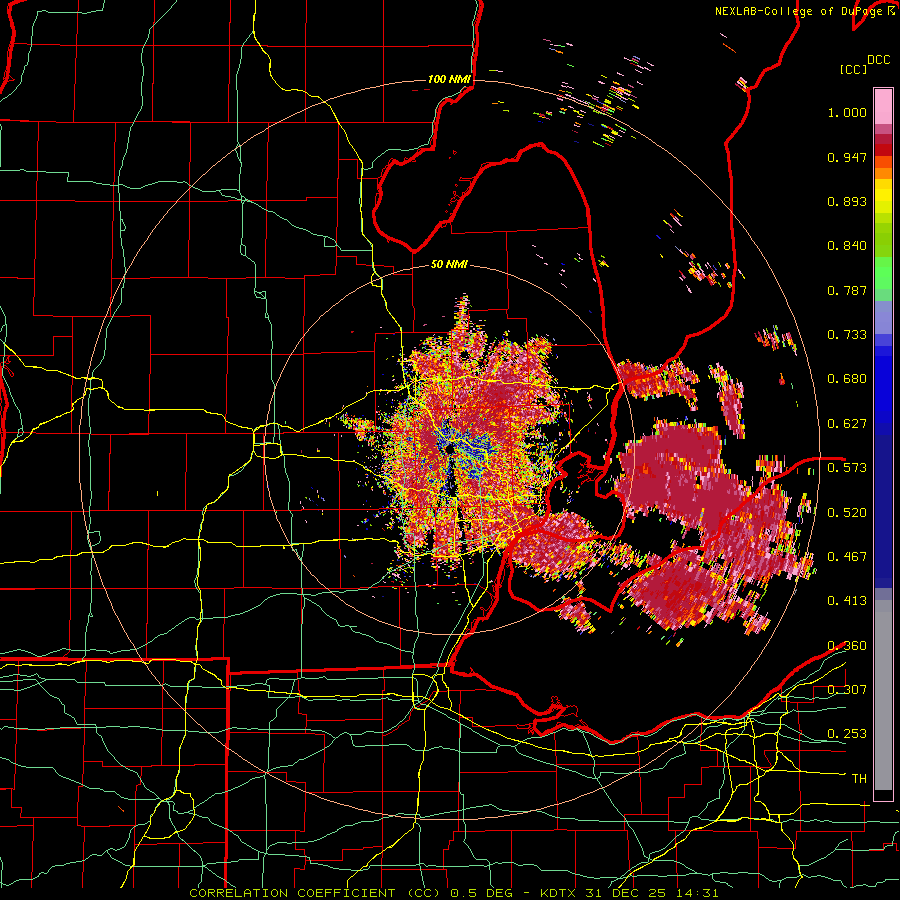
Task: Click the 100 NMI range ring label
Action: [449, 79]
